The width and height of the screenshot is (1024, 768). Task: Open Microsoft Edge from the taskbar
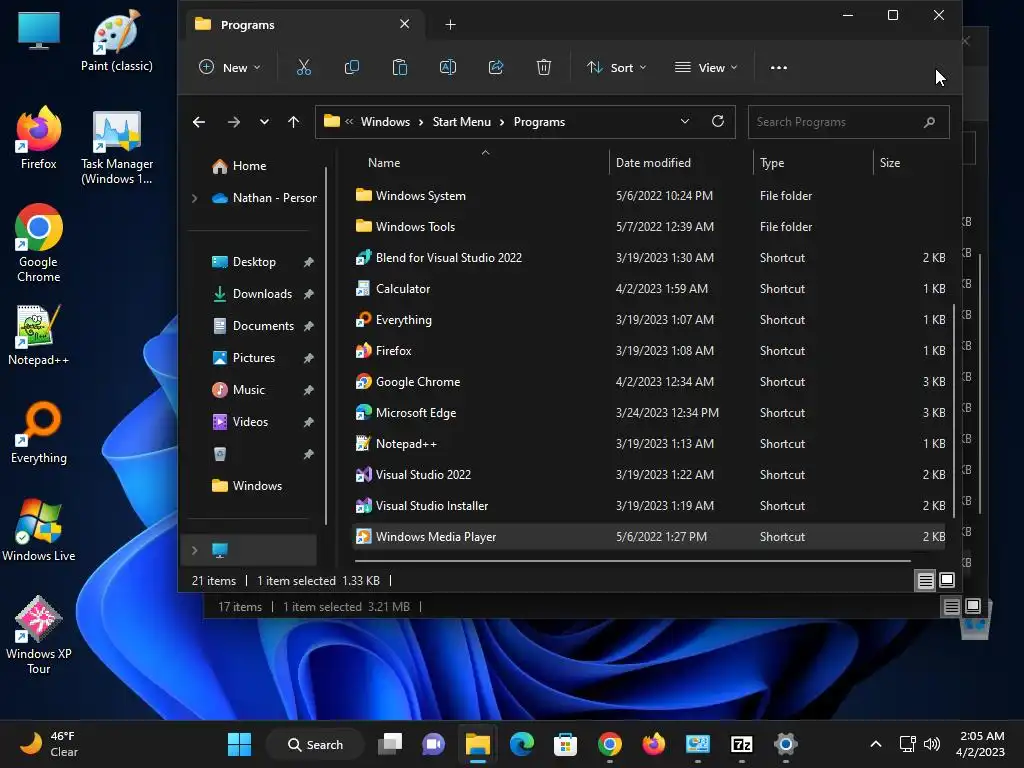pos(521,744)
